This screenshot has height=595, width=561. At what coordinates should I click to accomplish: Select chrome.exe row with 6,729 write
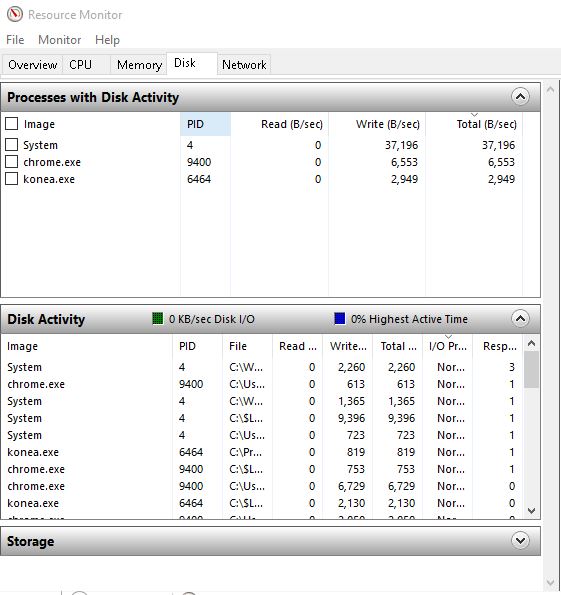coord(262,486)
